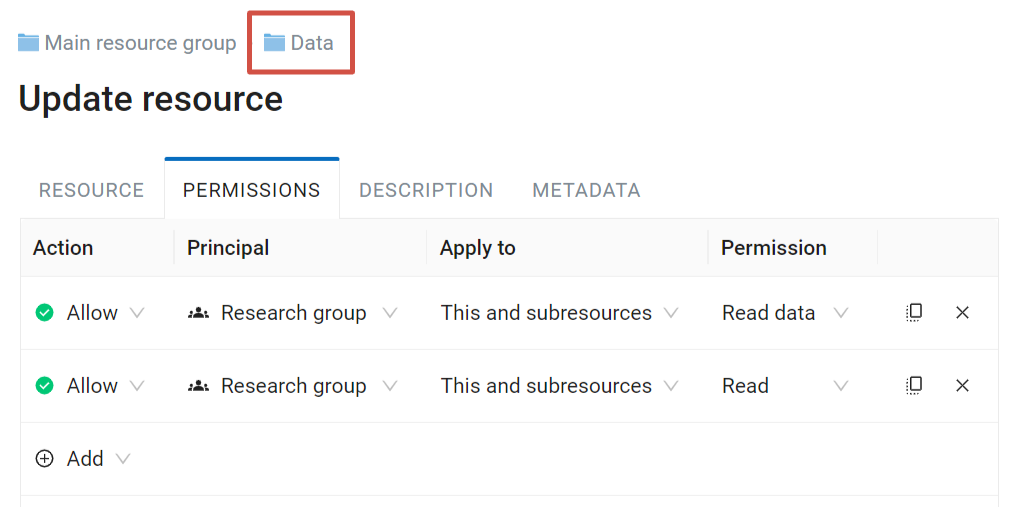
Task: Go to the METADATA tab
Action: click(x=586, y=190)
